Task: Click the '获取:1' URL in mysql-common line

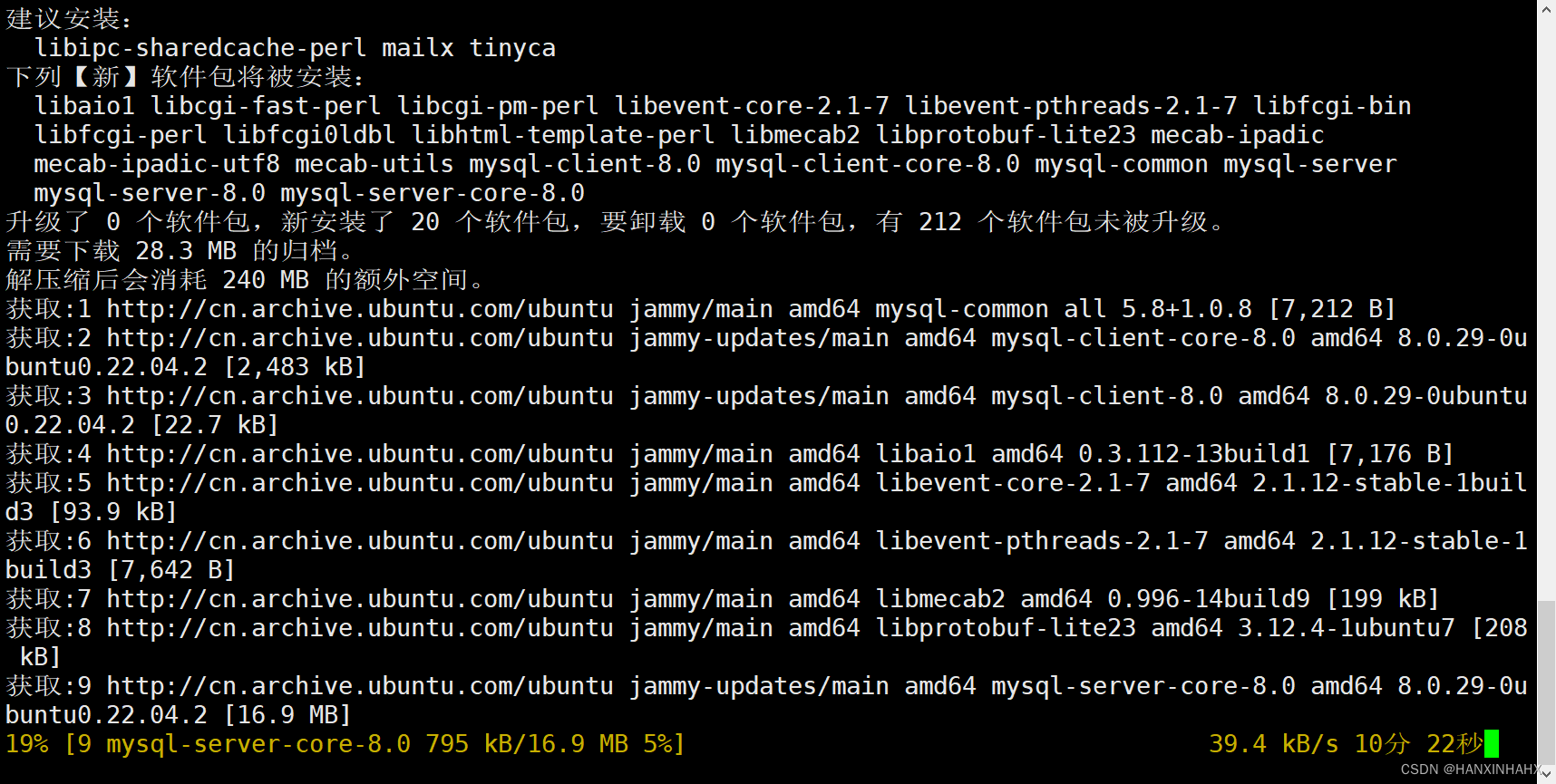Action: [x=360, y=309]
